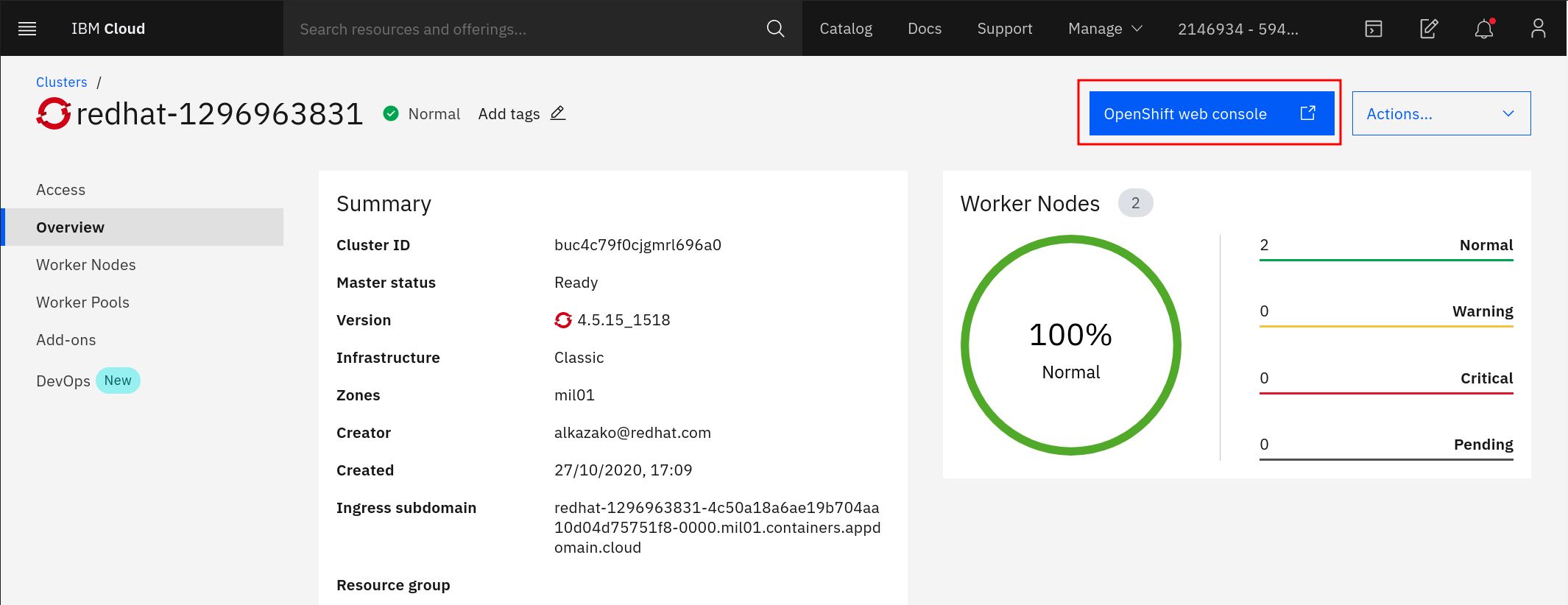Open the Actions dropdown
The width and height of the screenshot is (1568, 605).
[1441, 113]
